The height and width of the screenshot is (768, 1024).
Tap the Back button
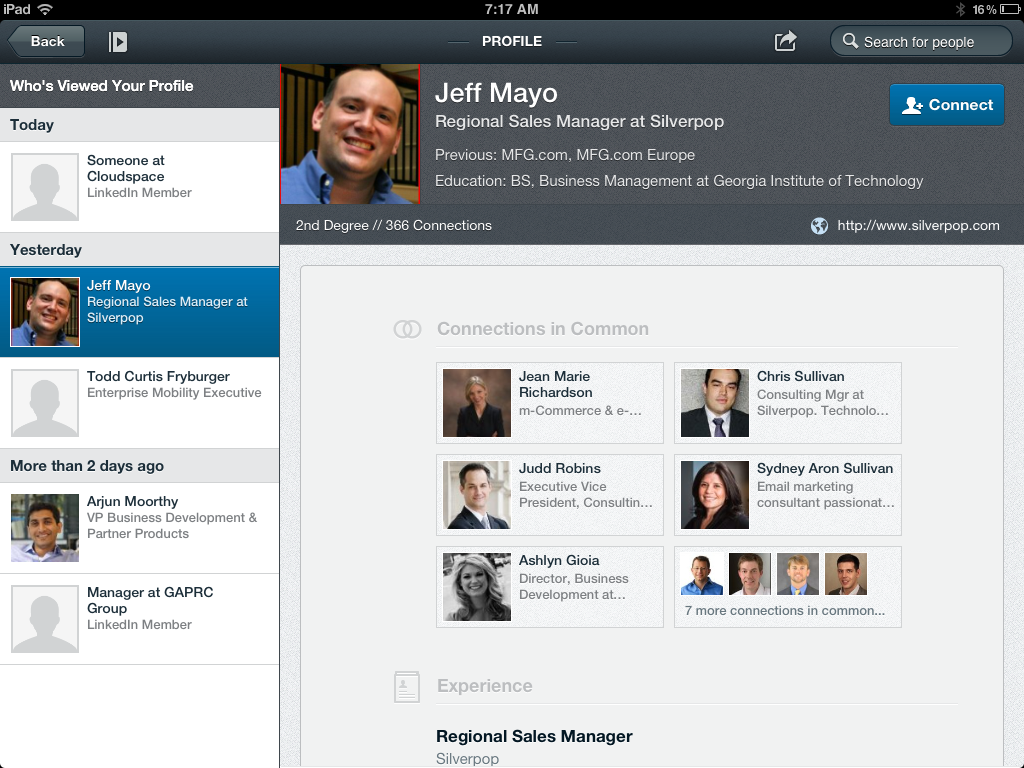pyautogui.click(x=46, y=41)
